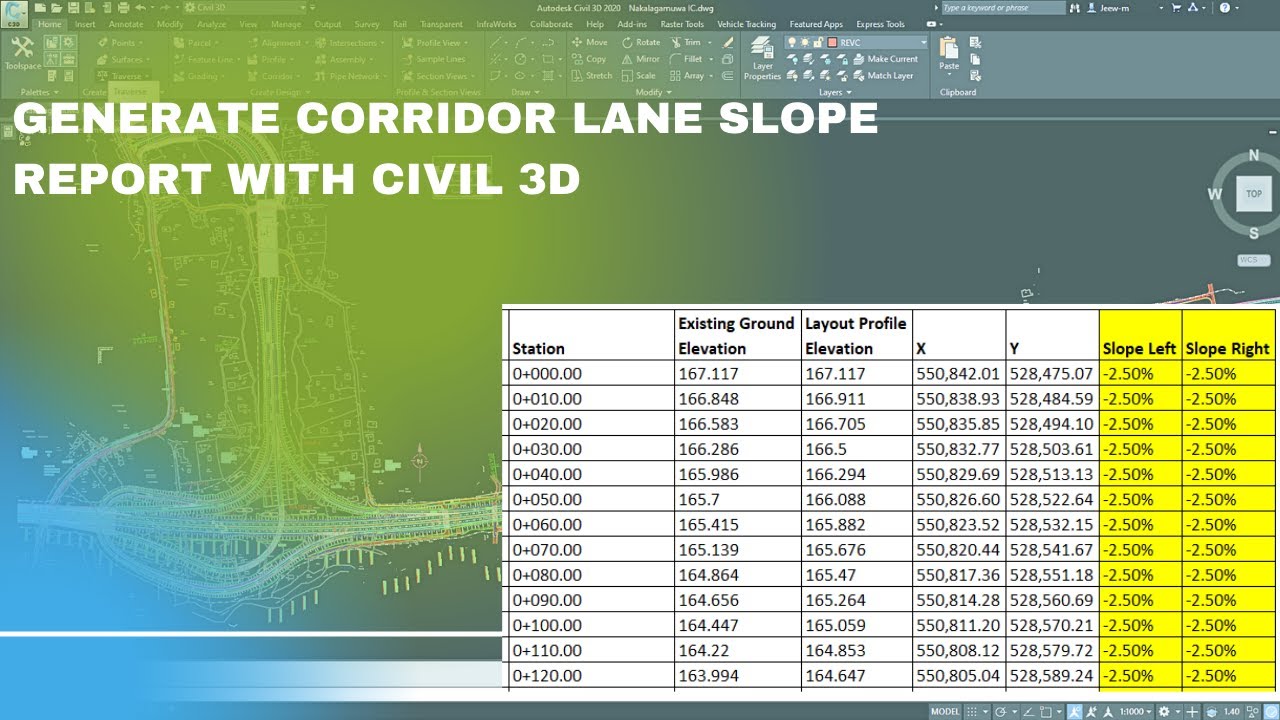Click the workspace switching gear icon in status bar
The image size is (1280, 720).
(1163, 712)
